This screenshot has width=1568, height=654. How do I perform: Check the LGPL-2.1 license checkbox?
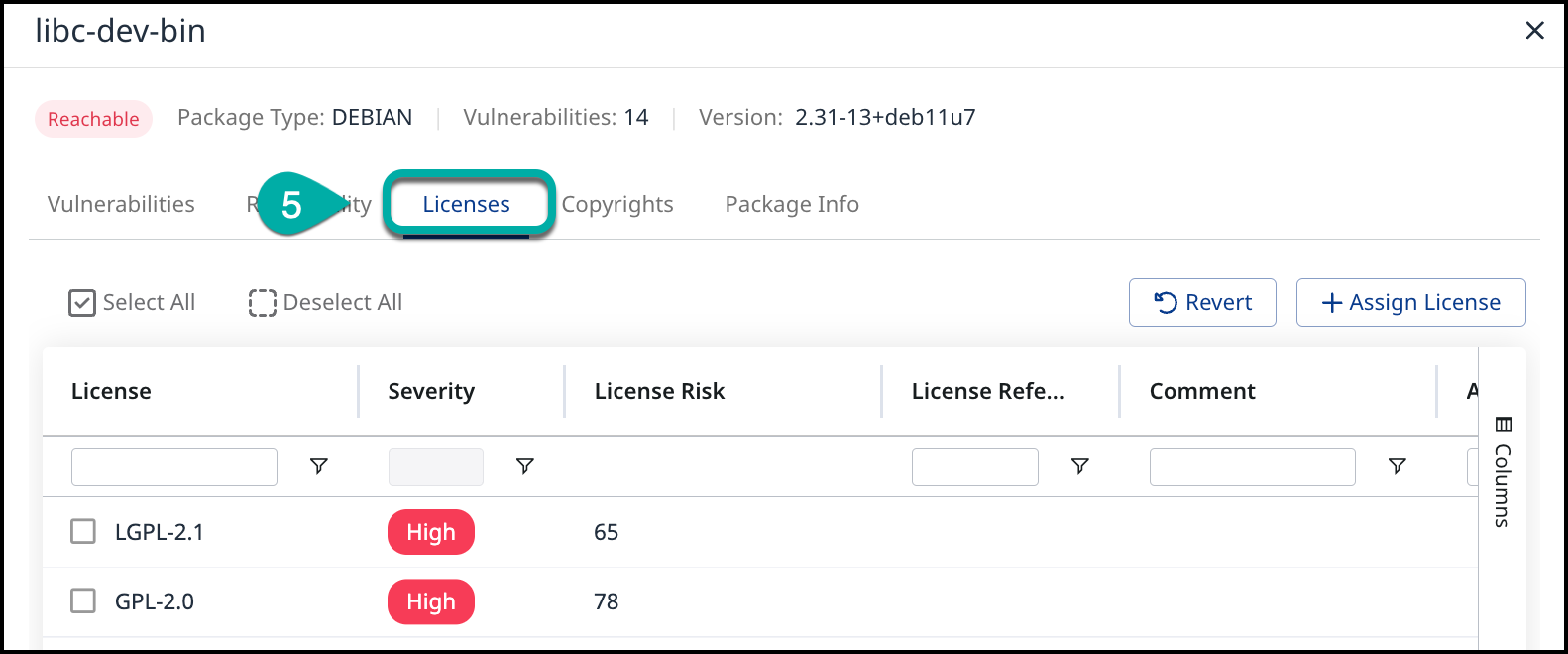(83, 532)
